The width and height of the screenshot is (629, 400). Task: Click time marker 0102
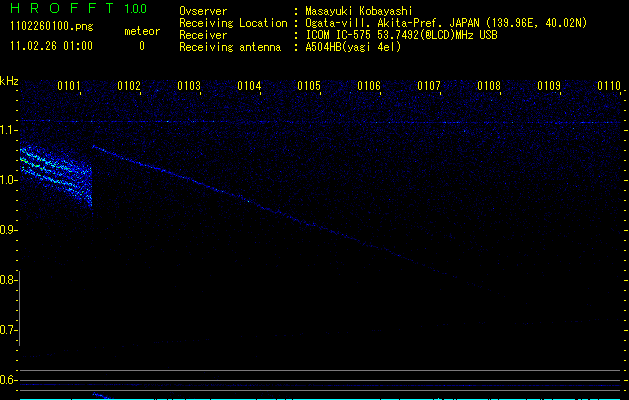pos(129,86)
